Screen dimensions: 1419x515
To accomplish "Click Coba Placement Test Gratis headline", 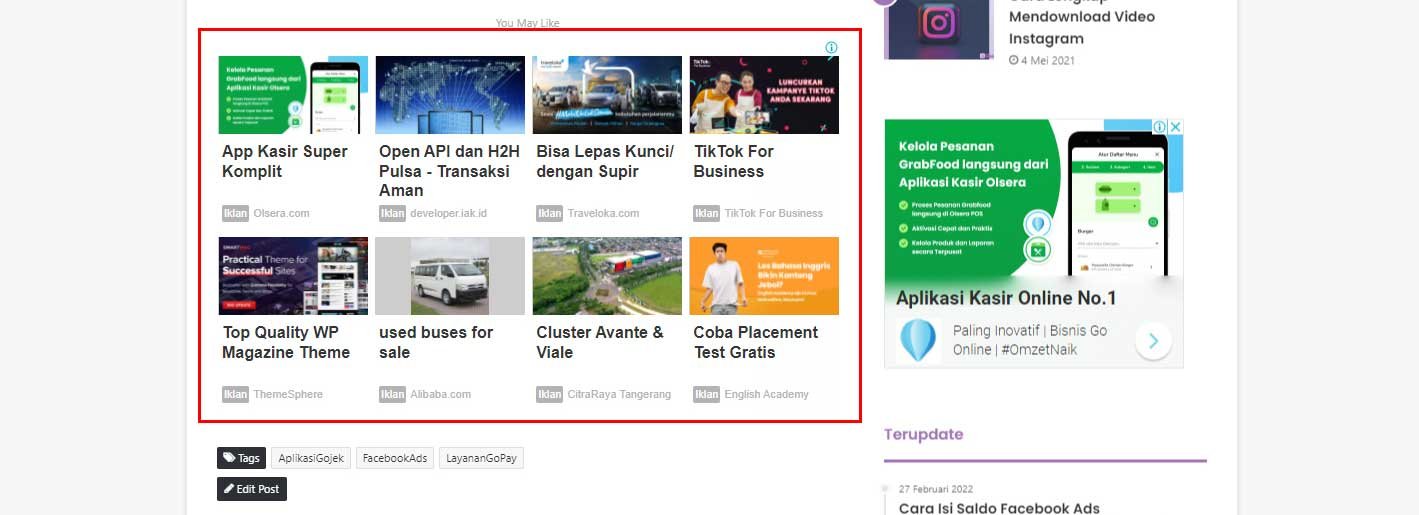I will point(755,342).
